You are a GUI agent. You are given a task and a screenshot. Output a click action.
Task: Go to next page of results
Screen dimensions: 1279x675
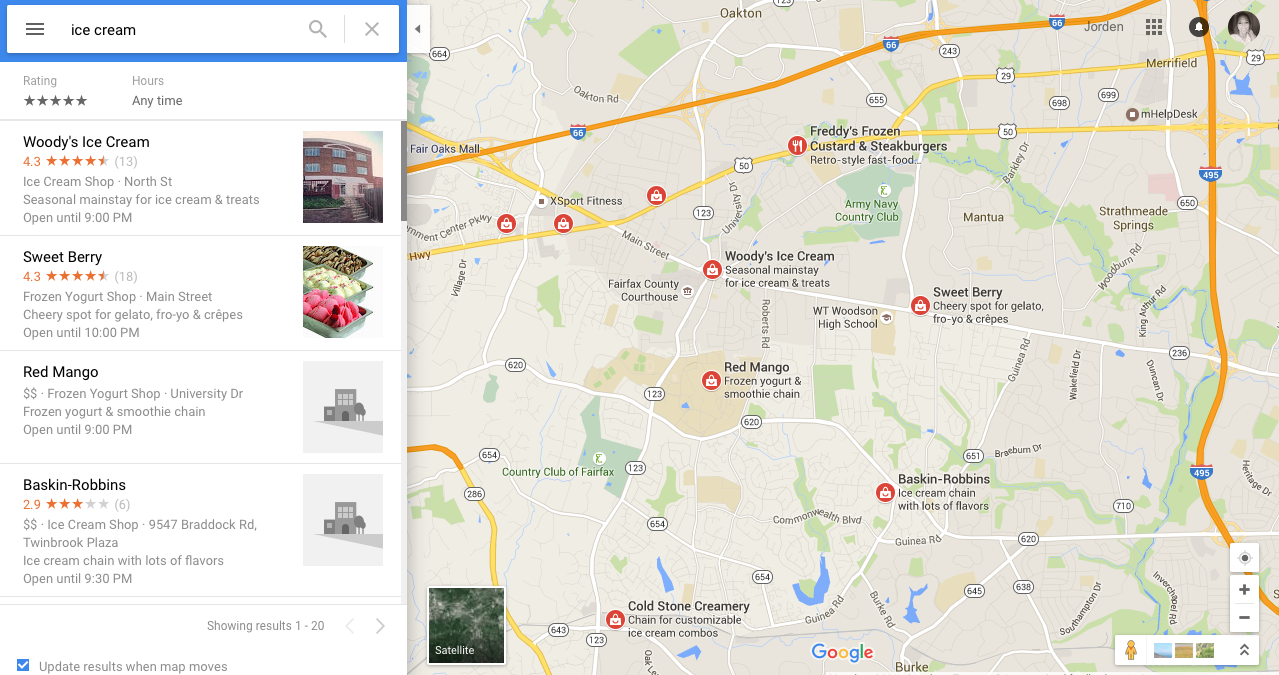(x=380, y=626)
